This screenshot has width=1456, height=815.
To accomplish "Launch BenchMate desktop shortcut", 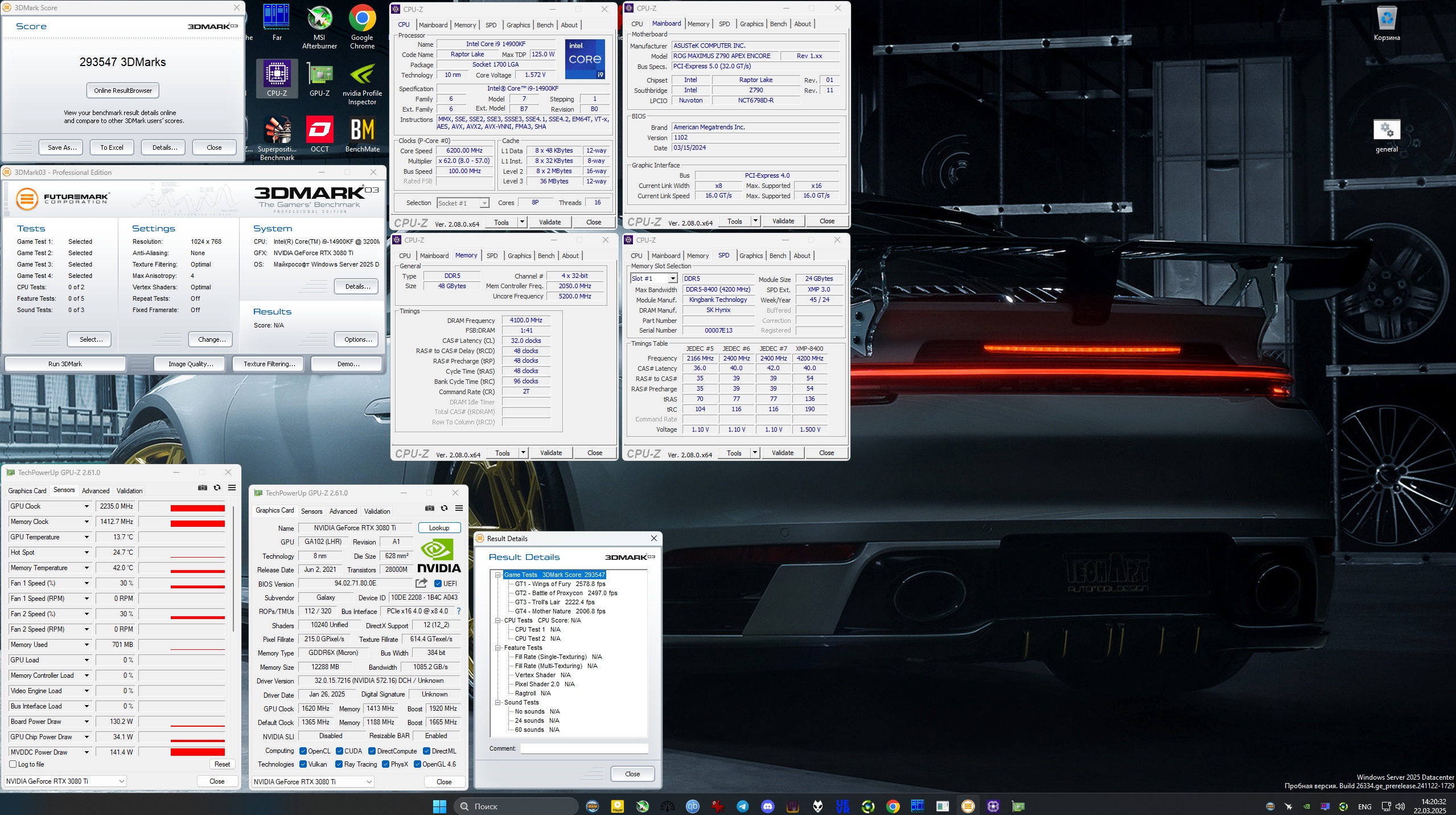I will click(x=362, y=134).
